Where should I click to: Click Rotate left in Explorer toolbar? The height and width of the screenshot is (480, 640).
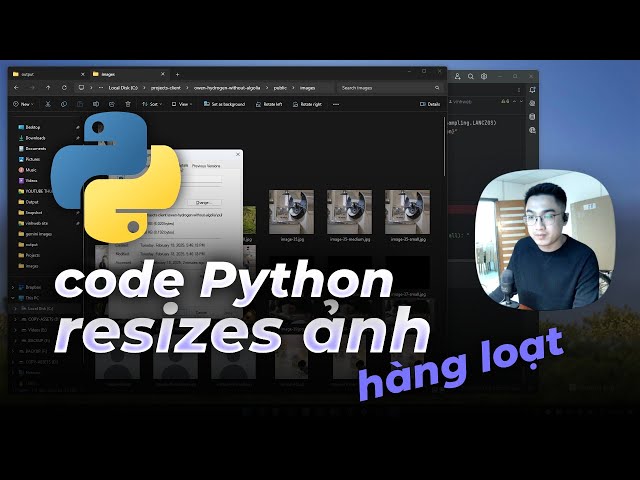(269, 104)
